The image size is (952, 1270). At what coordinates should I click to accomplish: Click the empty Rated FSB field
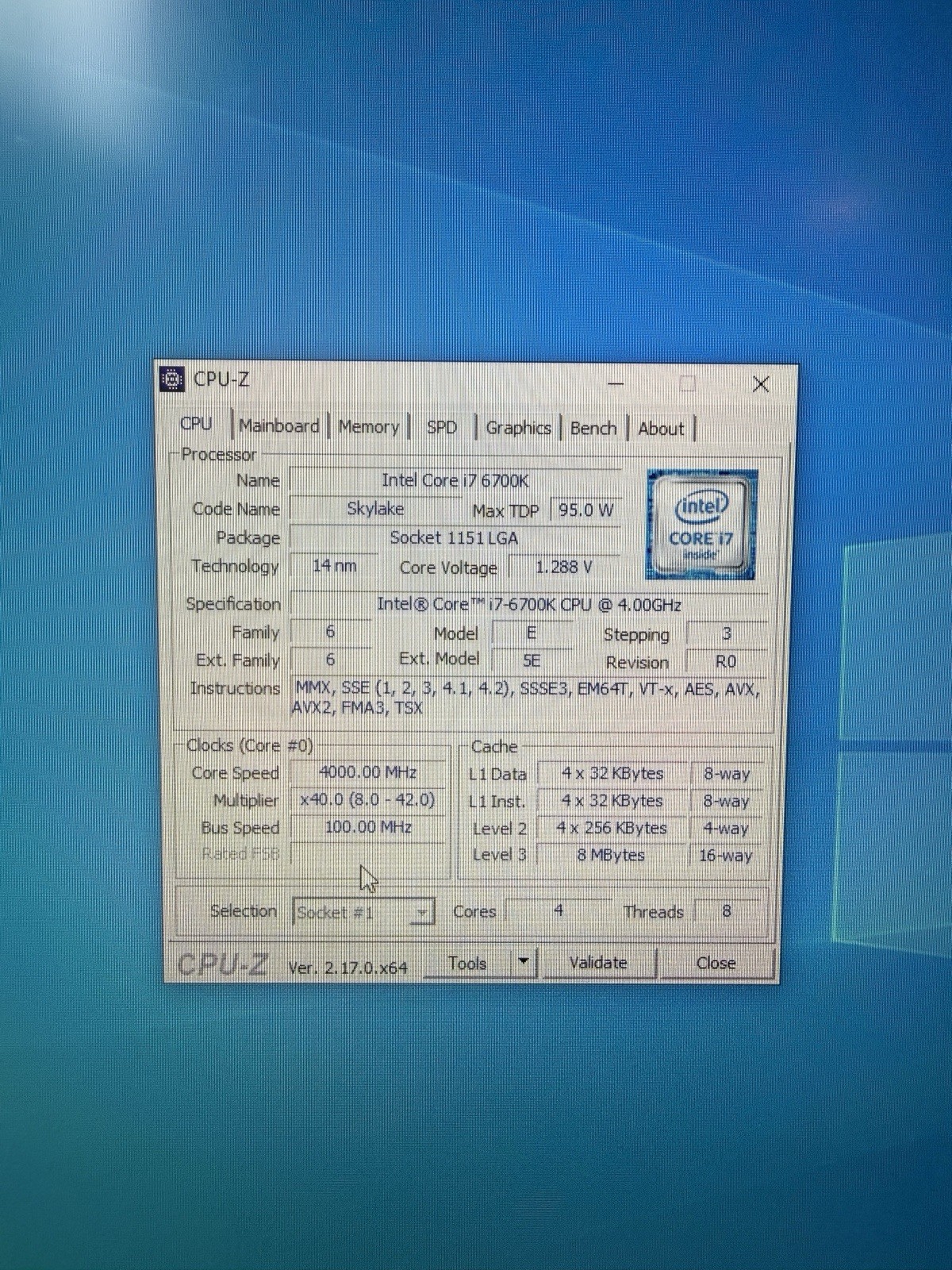tap(369, 854)
